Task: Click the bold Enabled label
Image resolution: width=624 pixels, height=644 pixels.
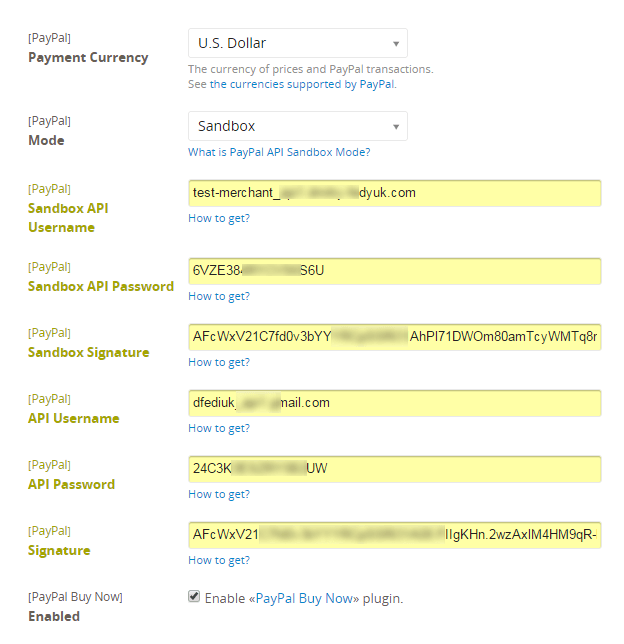Action: [54, 616]
